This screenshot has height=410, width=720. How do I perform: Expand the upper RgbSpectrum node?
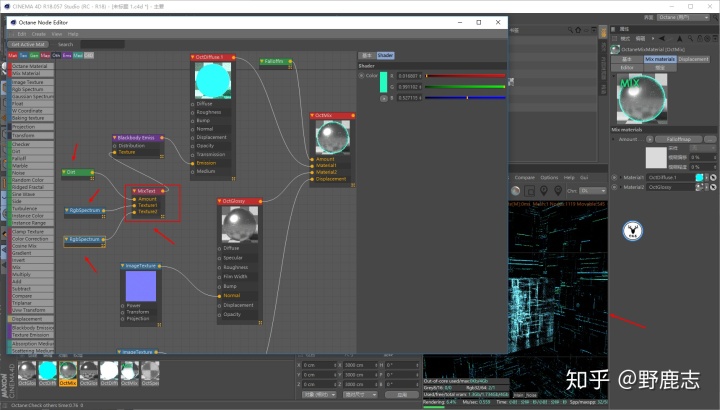(67, 210)
